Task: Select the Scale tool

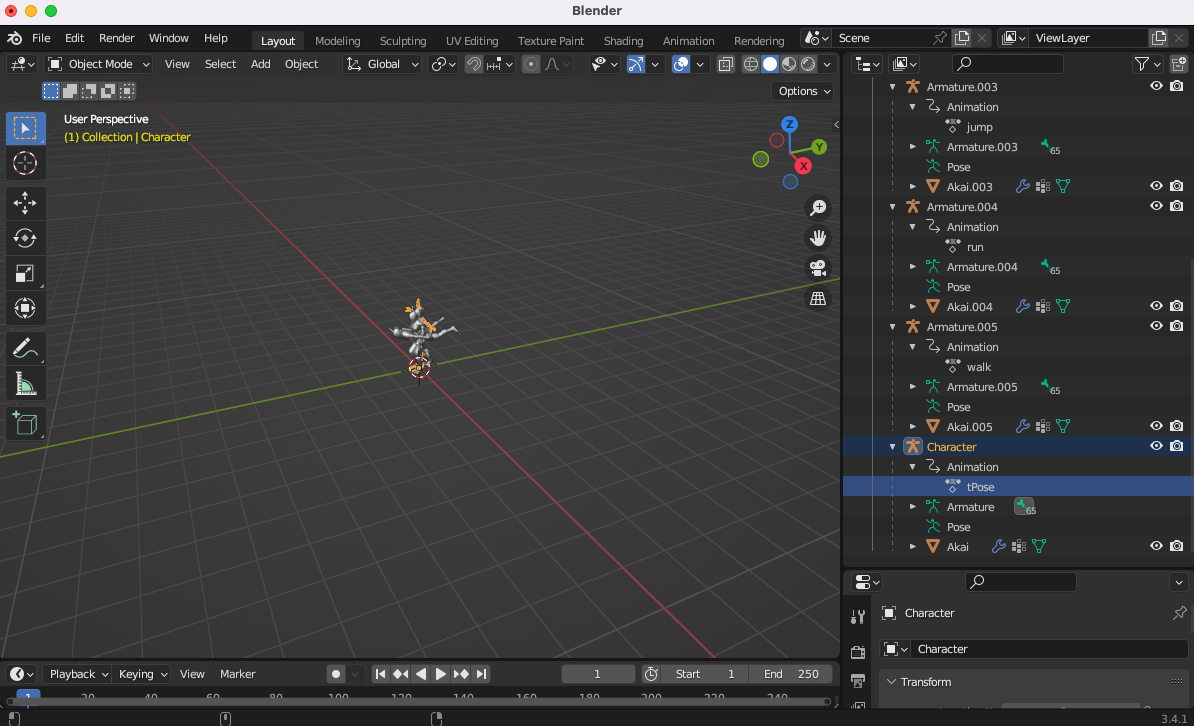Action: click(24, 273)
